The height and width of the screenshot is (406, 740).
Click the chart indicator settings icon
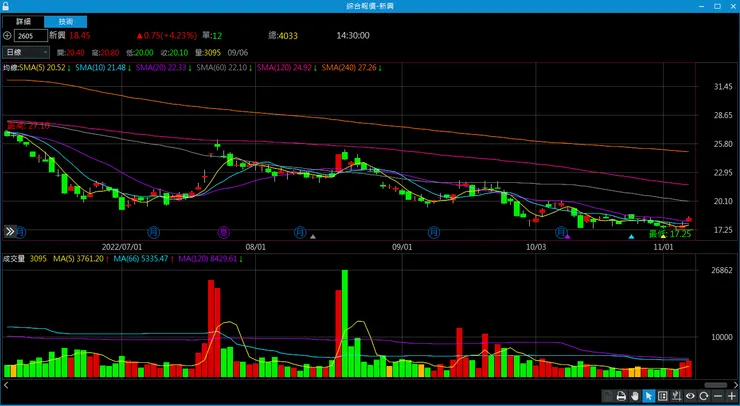[x=676, y=396]
